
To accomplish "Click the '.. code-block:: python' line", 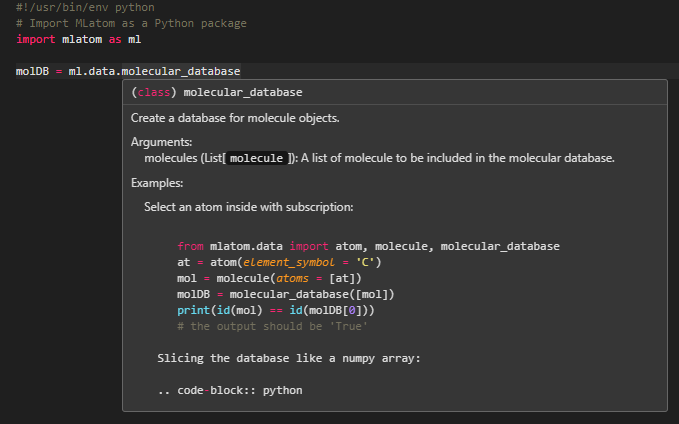I will point(230,391).
